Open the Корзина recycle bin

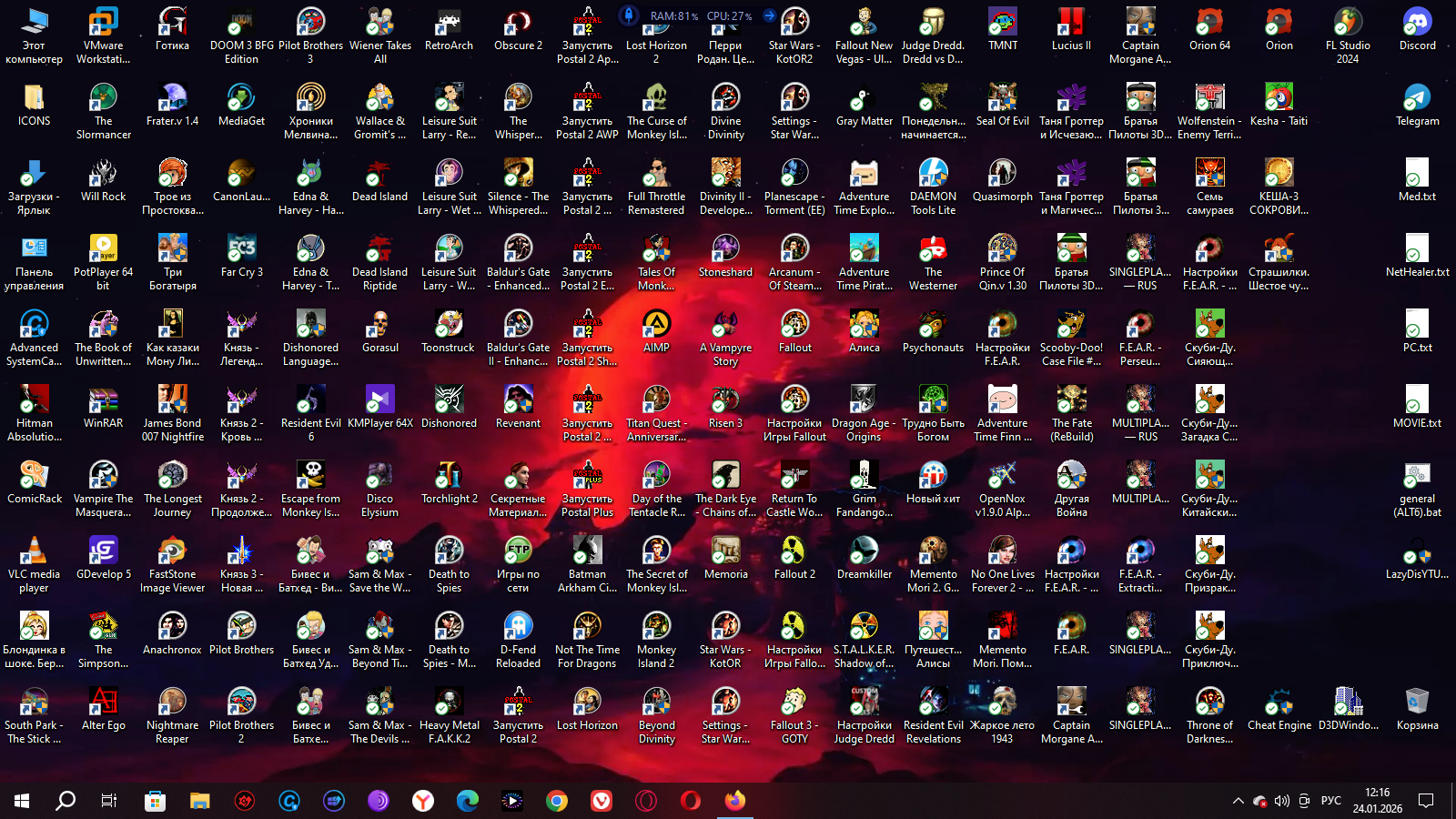pyautogui.click(x=1417, y=708)
